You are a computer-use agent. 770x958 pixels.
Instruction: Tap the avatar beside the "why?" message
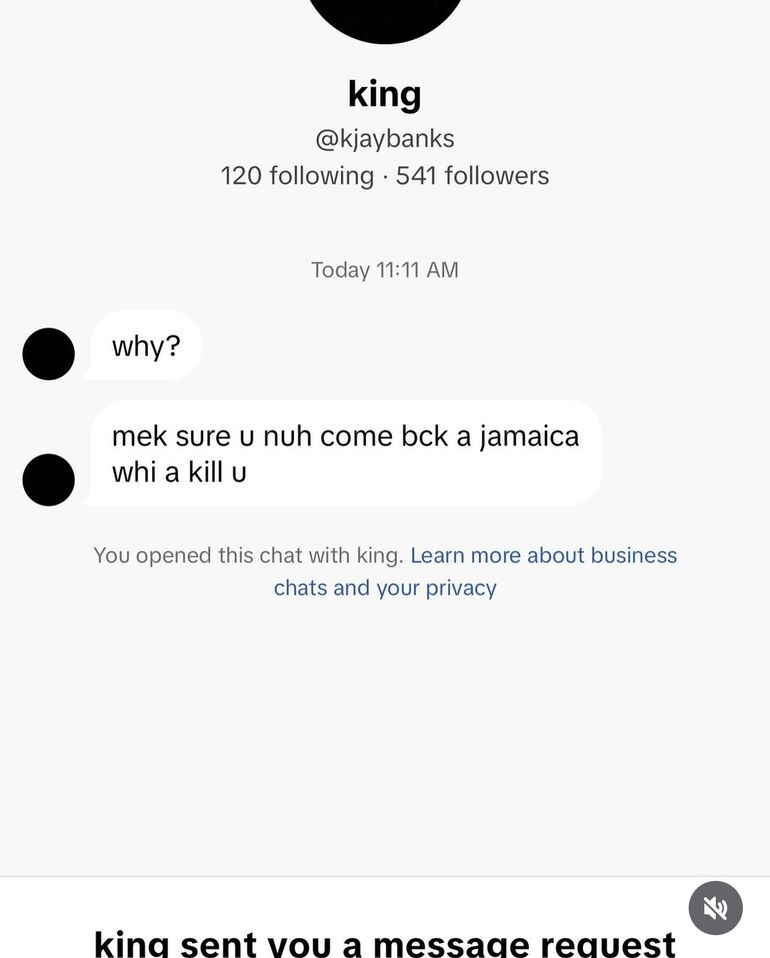click(48, 354)
